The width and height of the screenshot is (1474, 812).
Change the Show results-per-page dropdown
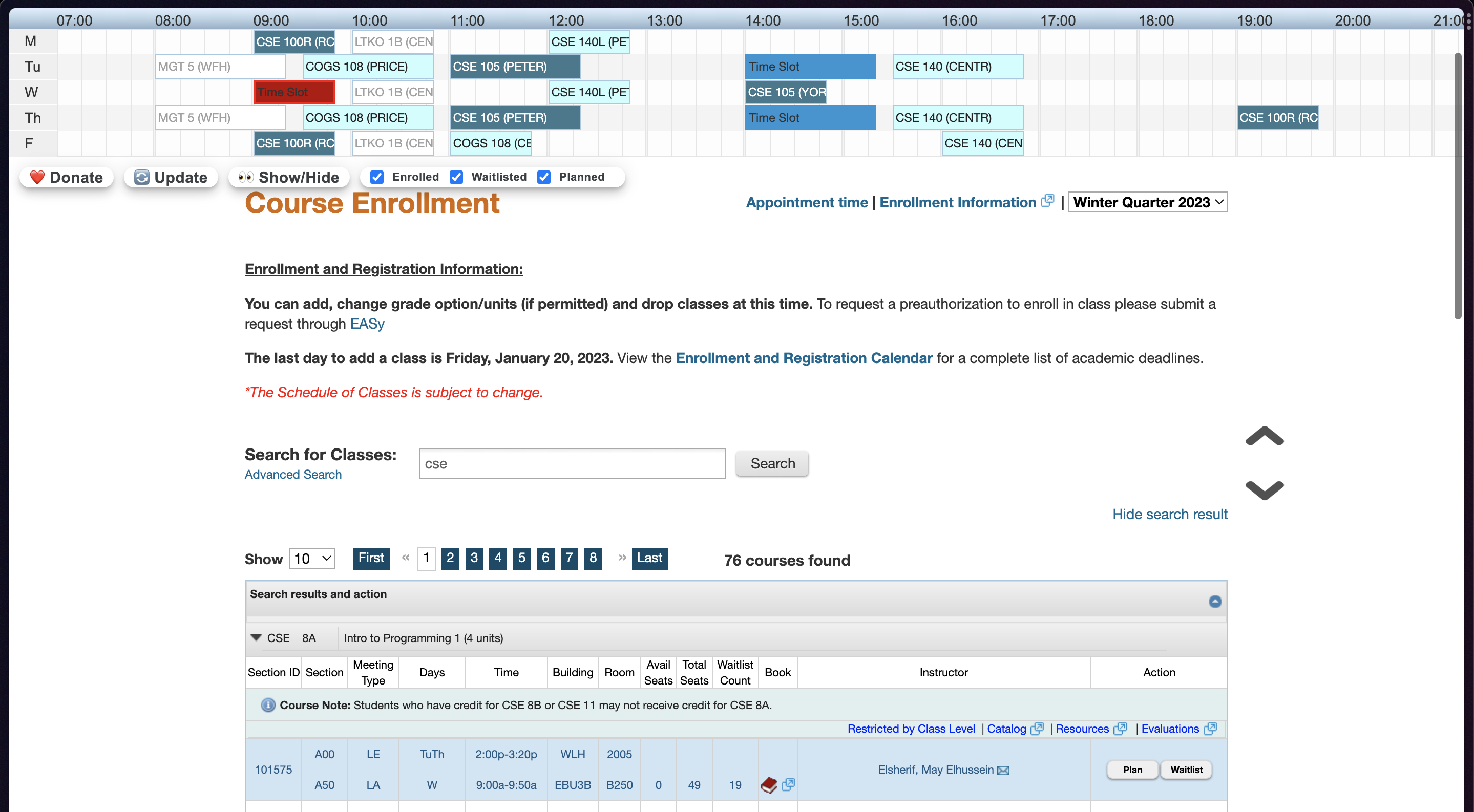pyautogui.click(x=312, y=559)
